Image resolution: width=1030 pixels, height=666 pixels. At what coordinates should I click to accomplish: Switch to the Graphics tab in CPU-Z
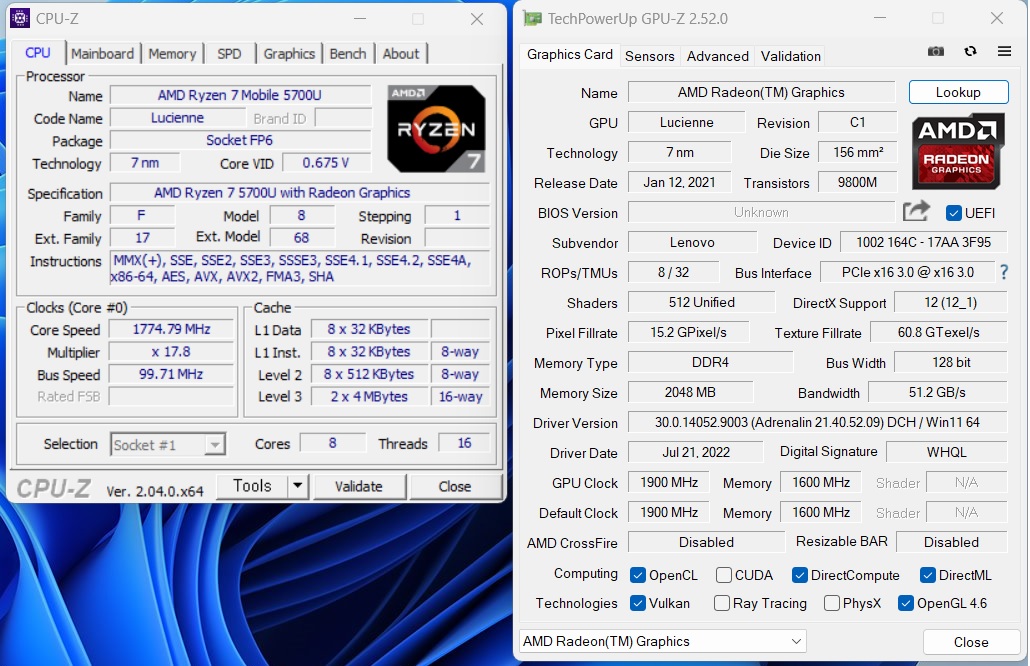tap(289, 54)
